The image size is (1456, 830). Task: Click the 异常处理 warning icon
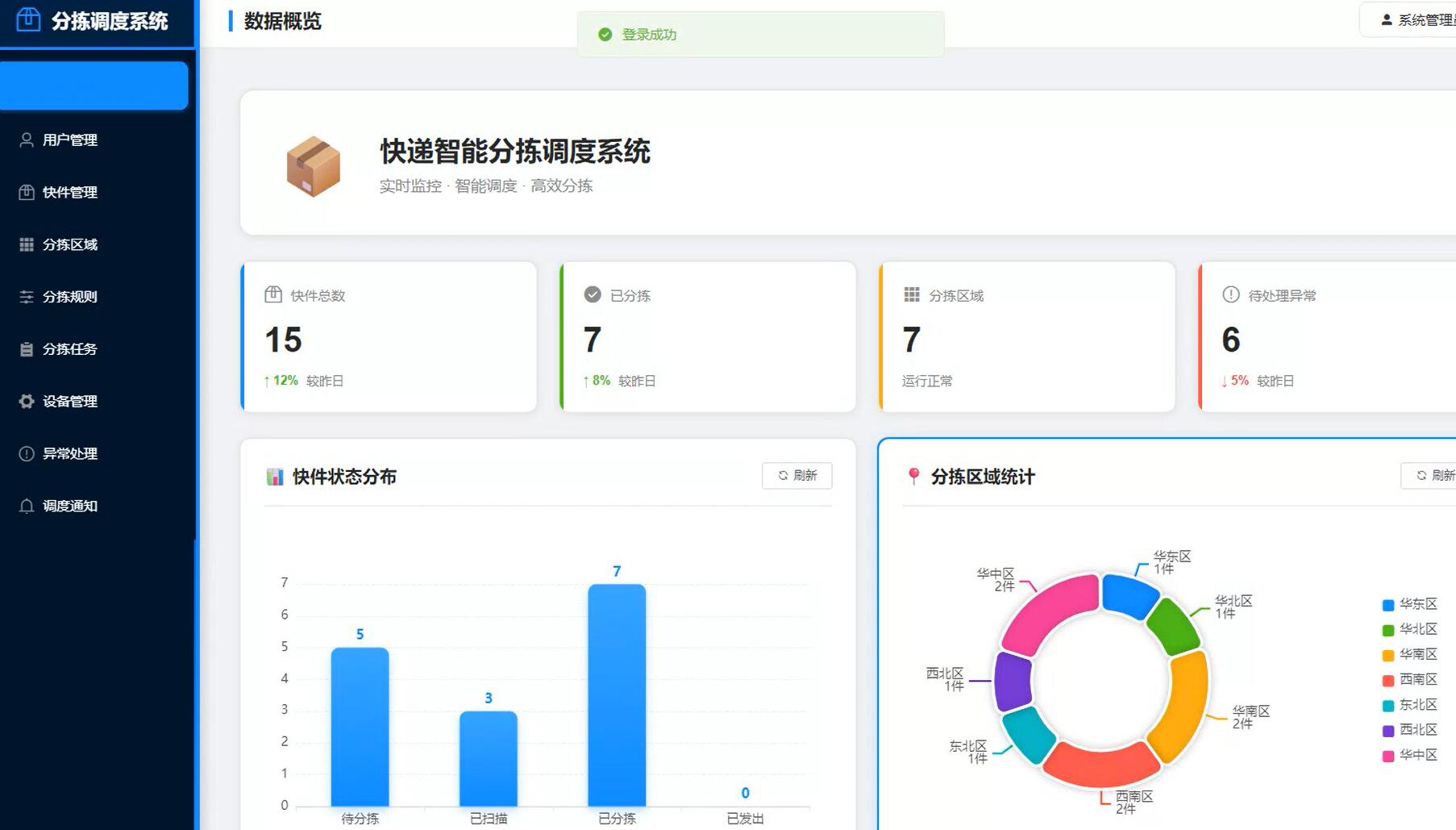point(27,454)
